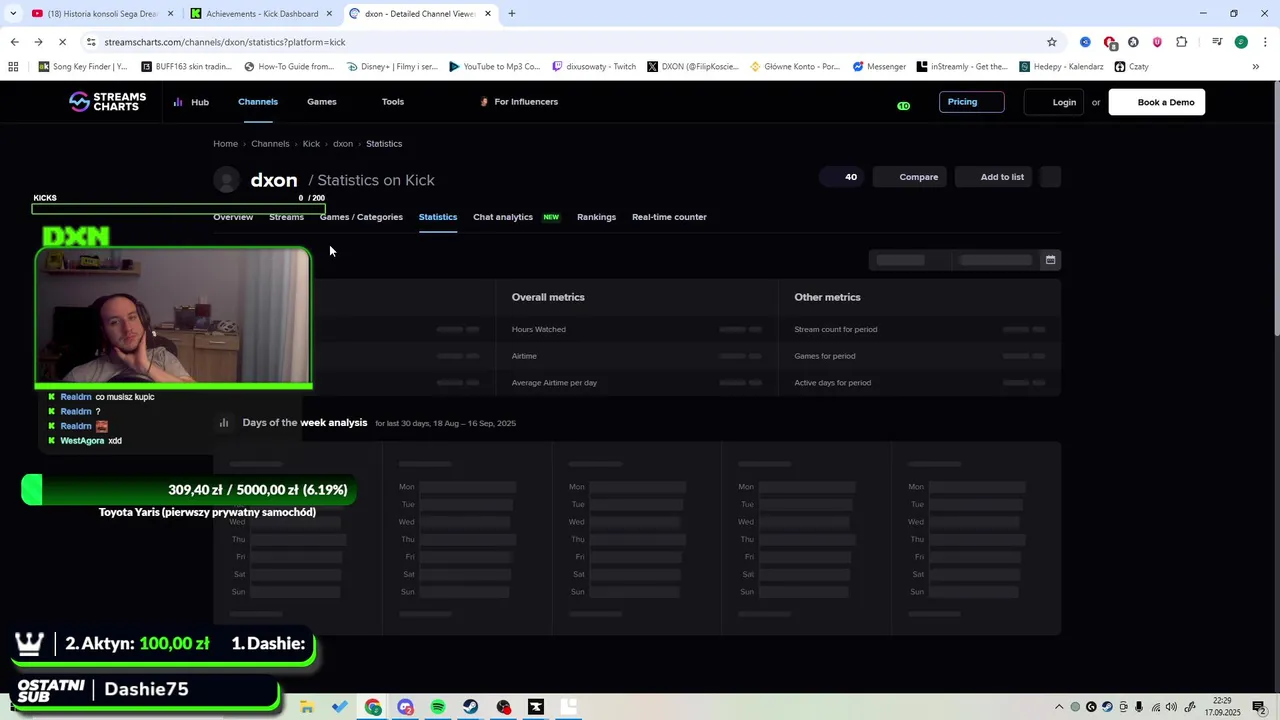Open File Explorer from taskbar
Image resolution: width=1280 pixels, height=720 pixels.
[307, 707]
